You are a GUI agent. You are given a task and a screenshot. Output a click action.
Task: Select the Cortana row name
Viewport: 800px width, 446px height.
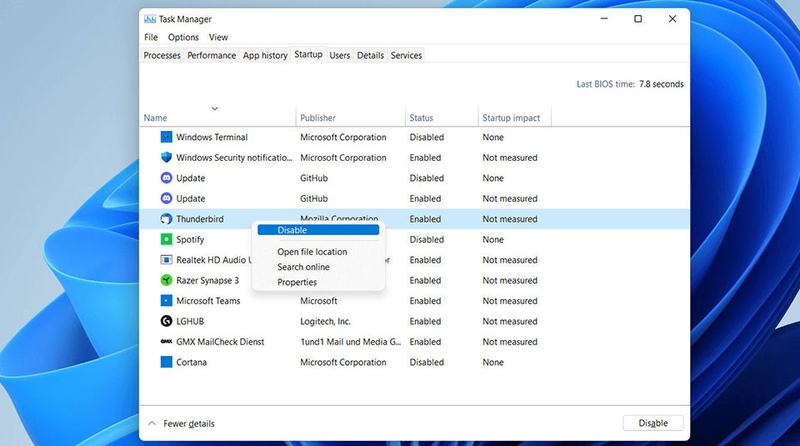pyautogui.click(x=191, y=362)
